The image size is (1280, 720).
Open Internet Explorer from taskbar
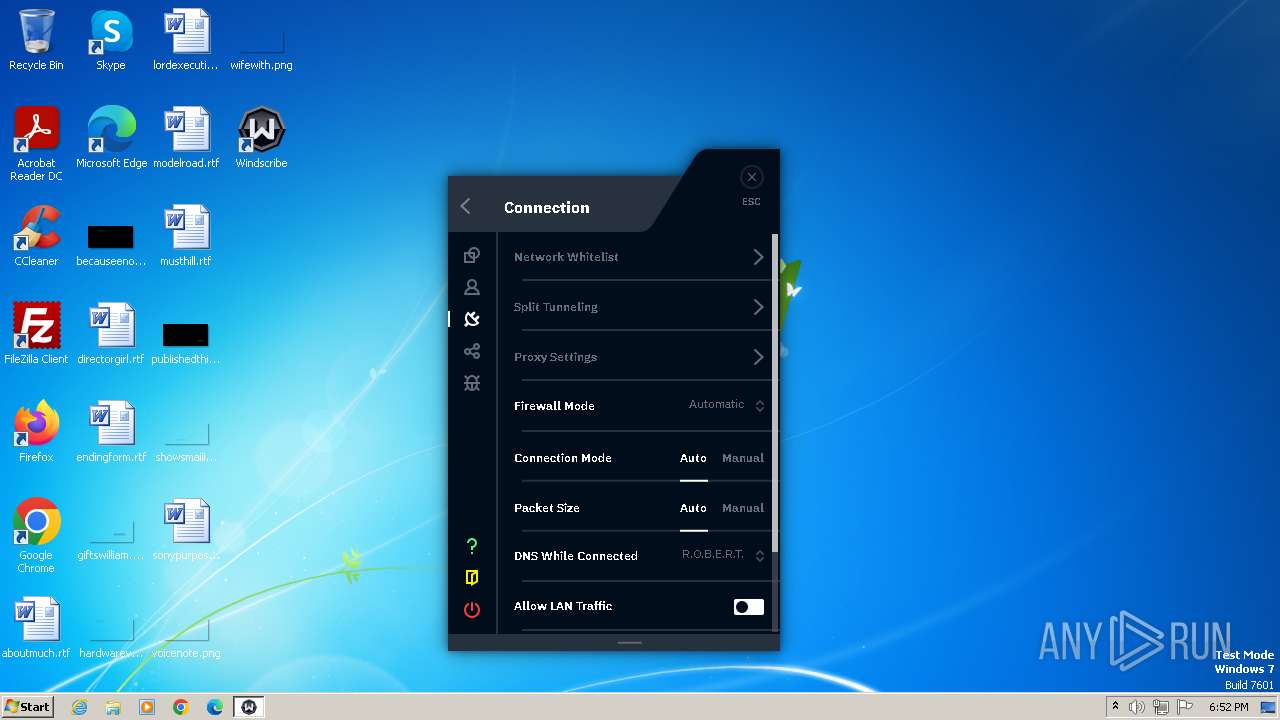tap(79, 707)
